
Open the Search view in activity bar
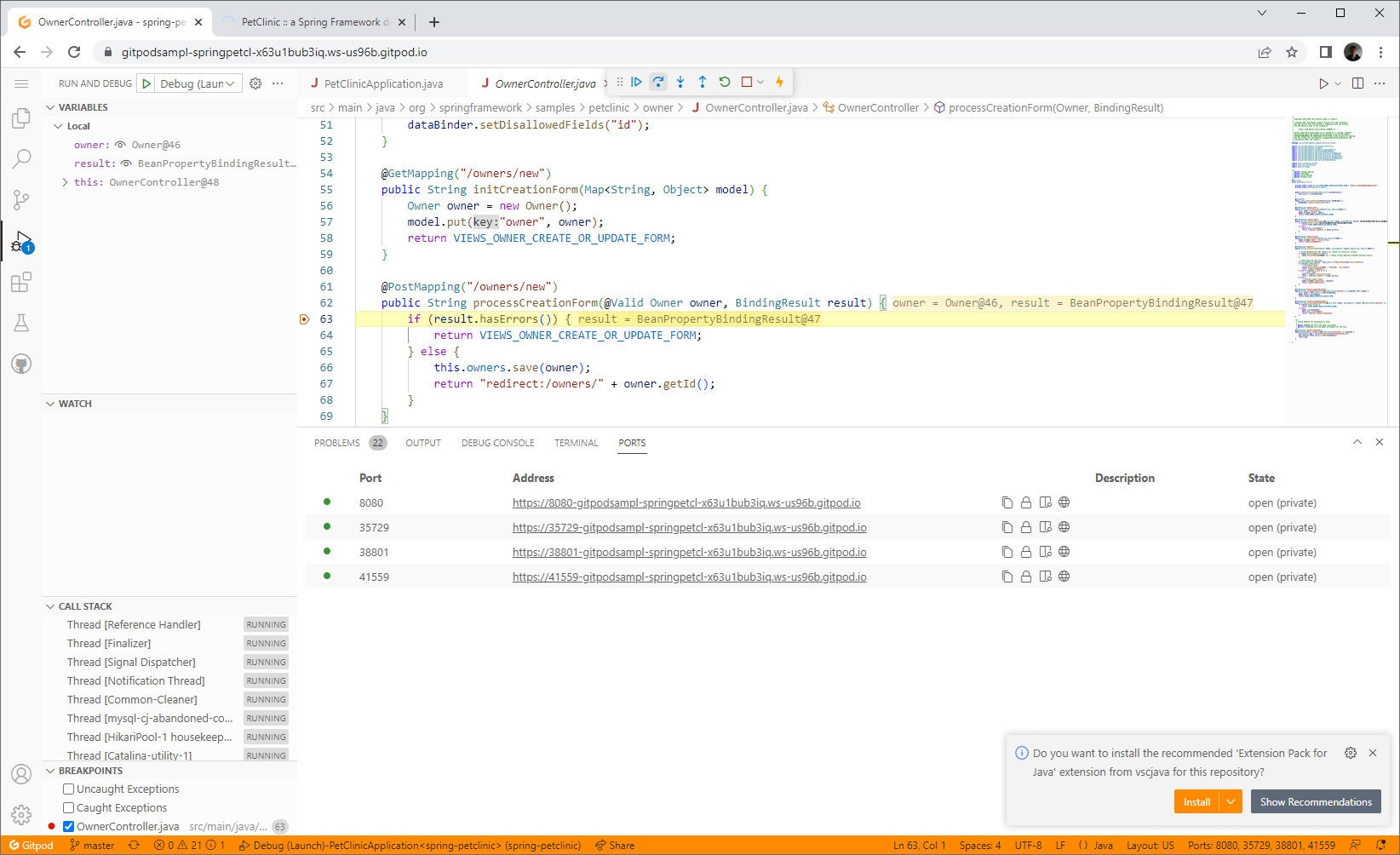pyautogui.click(x=21, y=159)
